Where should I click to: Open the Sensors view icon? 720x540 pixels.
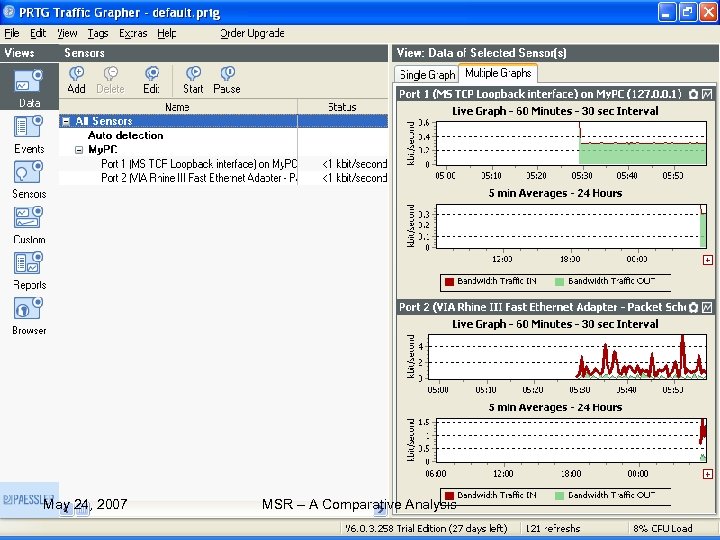(28, 172)
